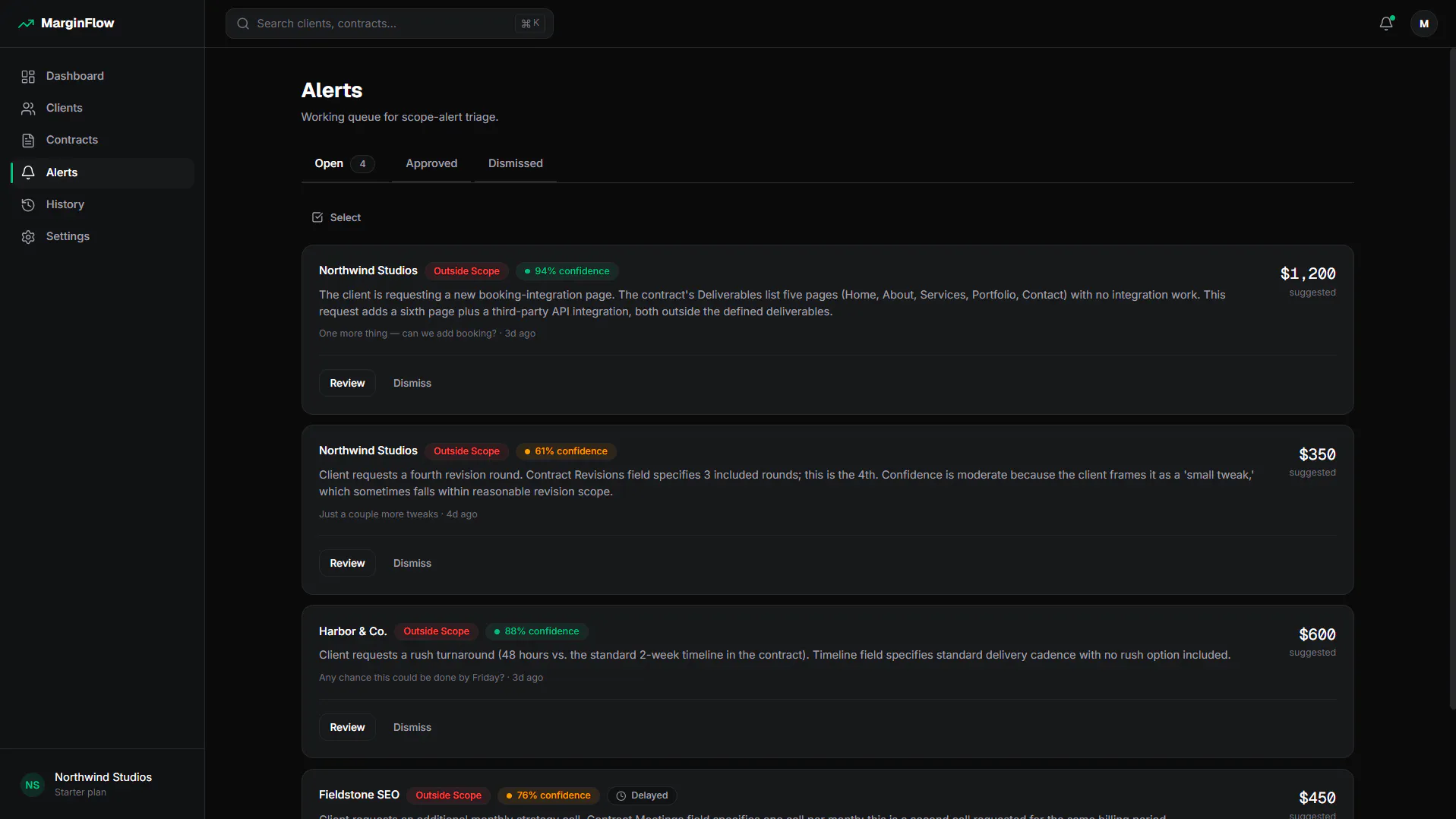The image size is (1456, 819).
Task: Go to Dashboard page
Action: tap(103, 76)
